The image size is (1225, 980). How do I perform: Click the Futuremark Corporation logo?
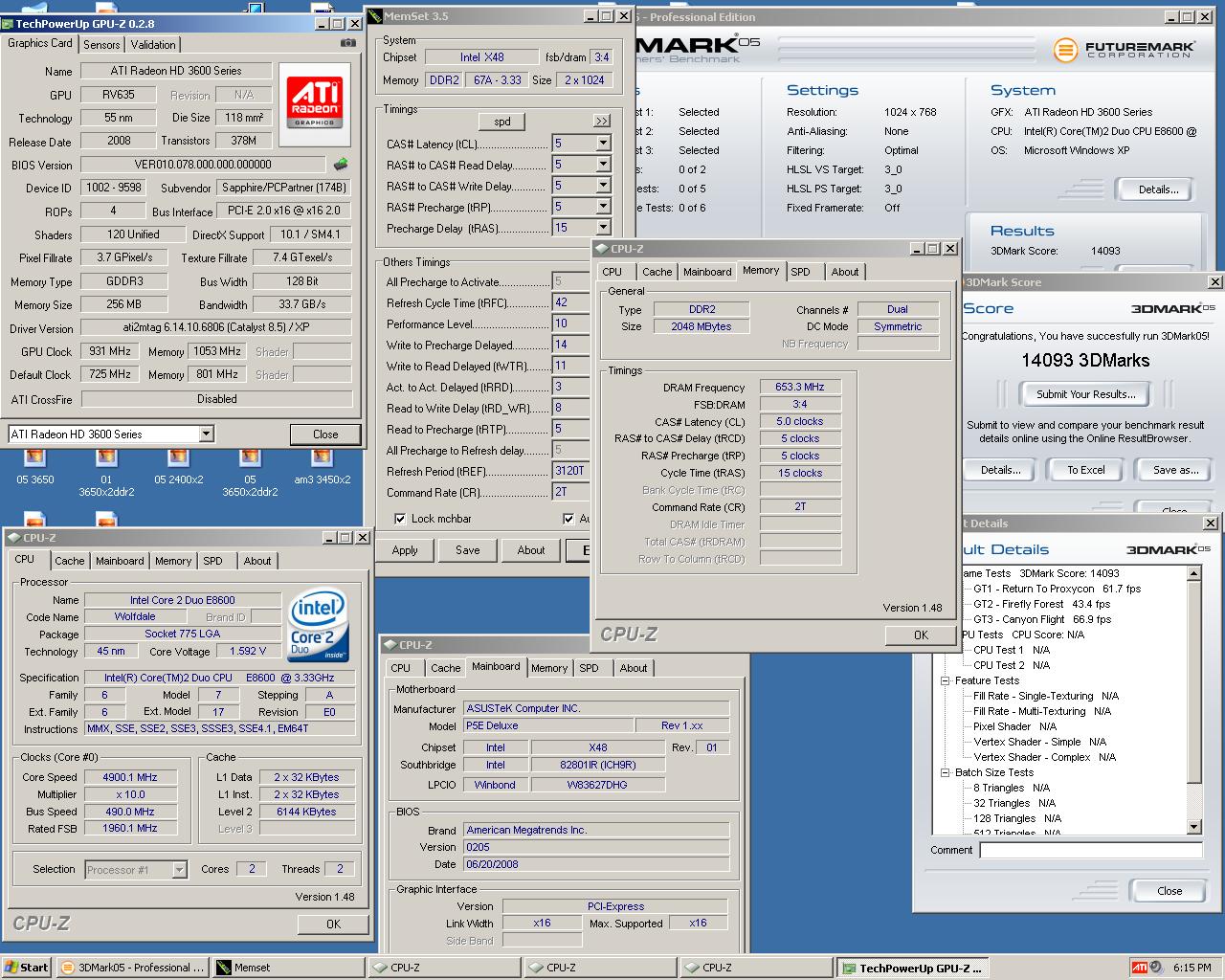1124,50
